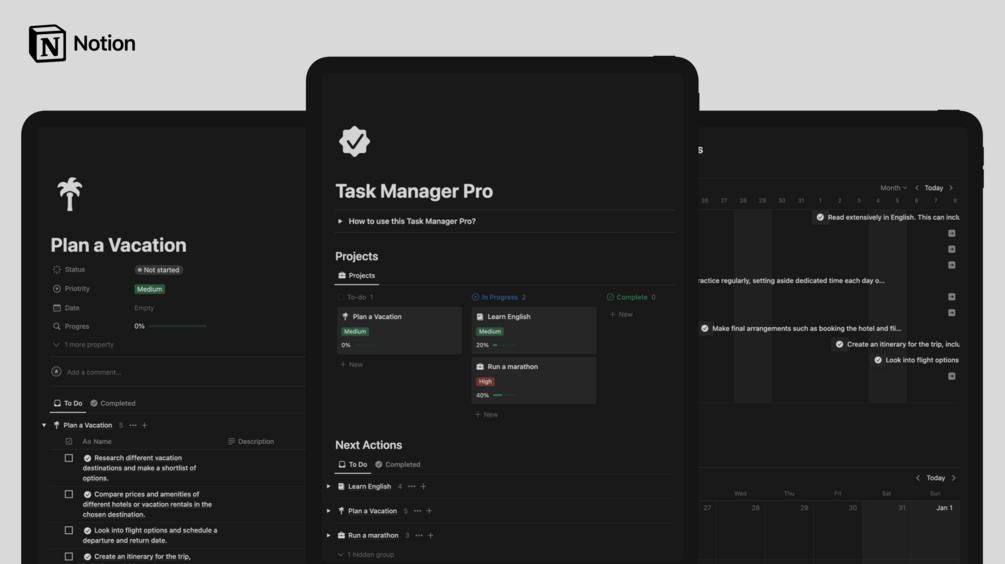Open the Run a marathon project card
Image resolution: width=1005 pixels, height=564 pixels.
coord(534,381)
